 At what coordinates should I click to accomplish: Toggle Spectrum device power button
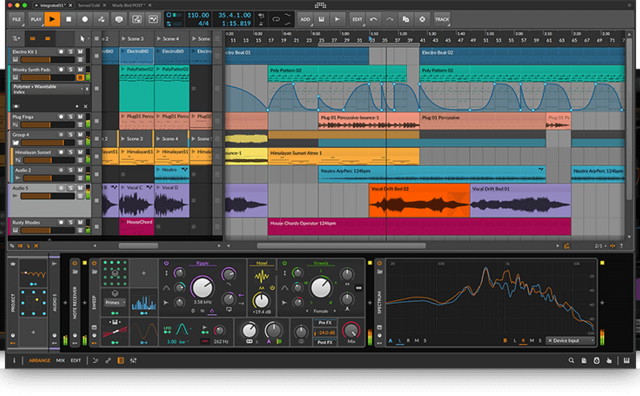click(x=379, y=263)
